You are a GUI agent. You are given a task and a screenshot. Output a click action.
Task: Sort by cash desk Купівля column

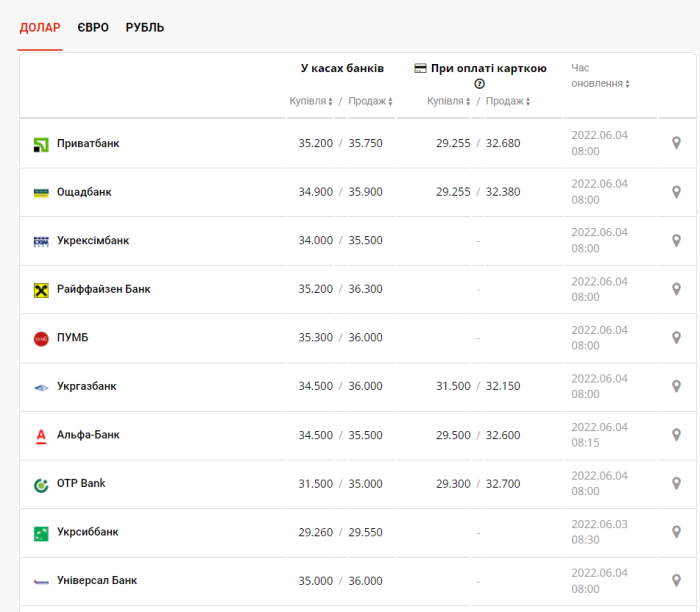pyautogui.click(x=311, y=101)
